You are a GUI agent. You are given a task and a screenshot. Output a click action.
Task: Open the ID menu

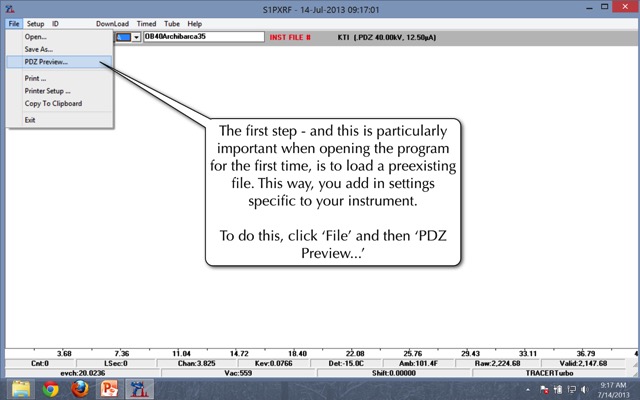click(55, 24)
